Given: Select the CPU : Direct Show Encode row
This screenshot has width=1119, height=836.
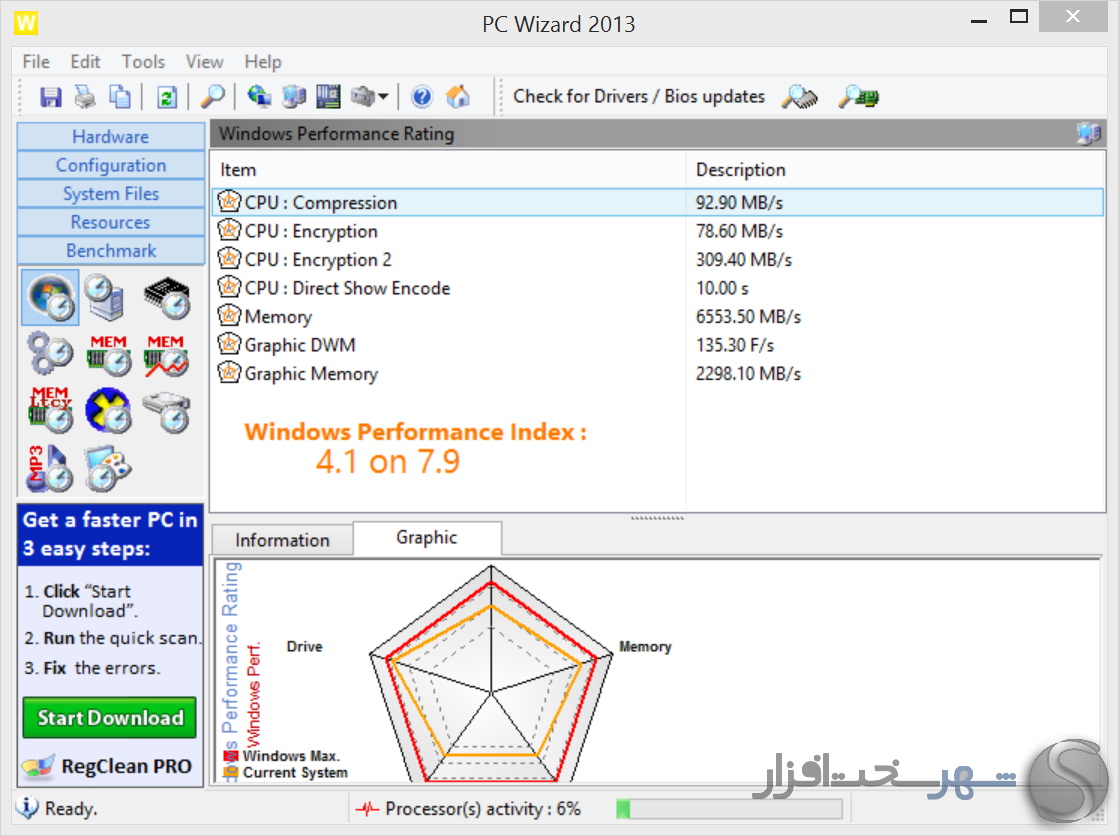Looking at the screenshot, I should coord(658,288).
